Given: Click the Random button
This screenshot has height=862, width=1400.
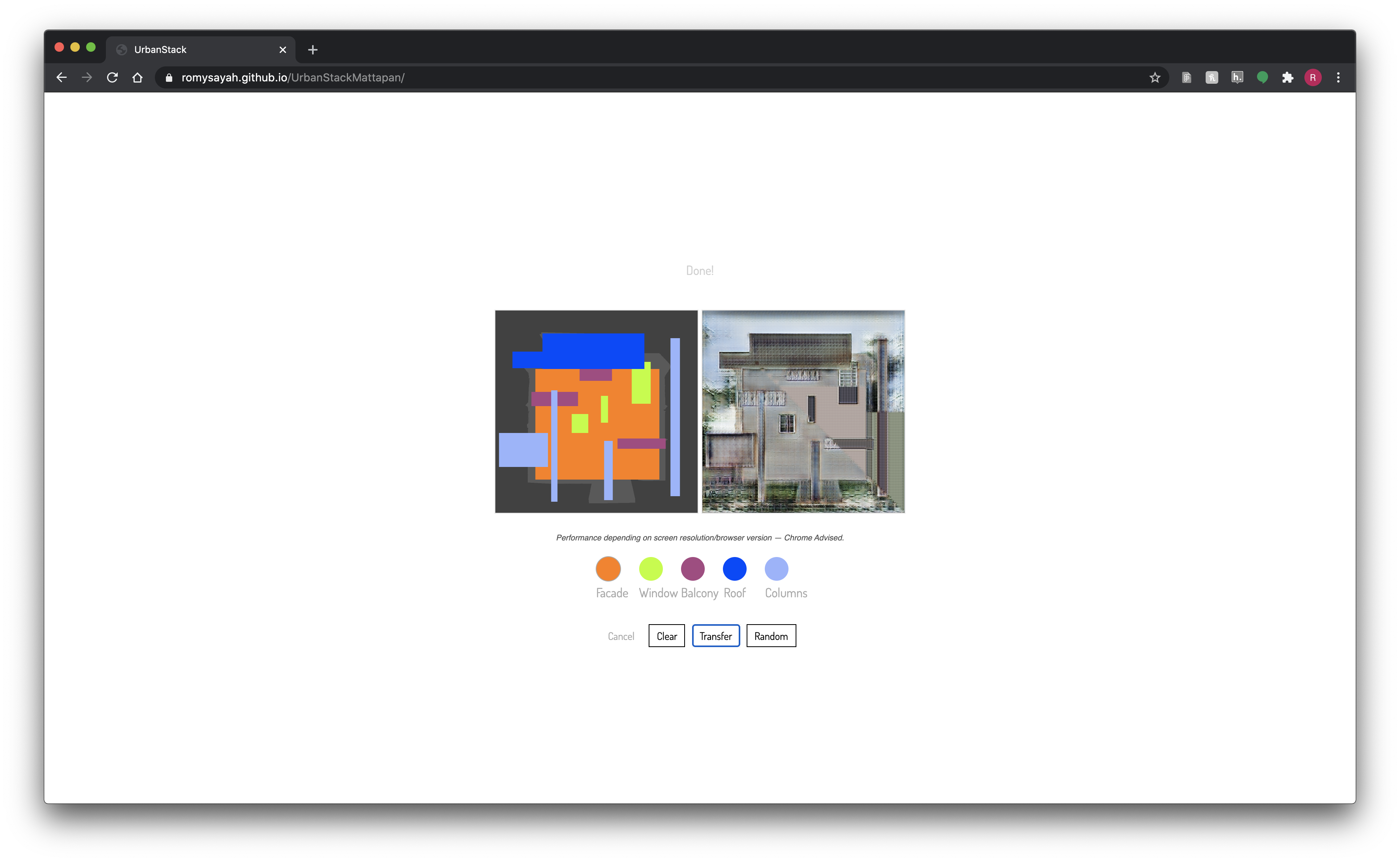Looking at the screenshot, I should [x=771, y=636].
